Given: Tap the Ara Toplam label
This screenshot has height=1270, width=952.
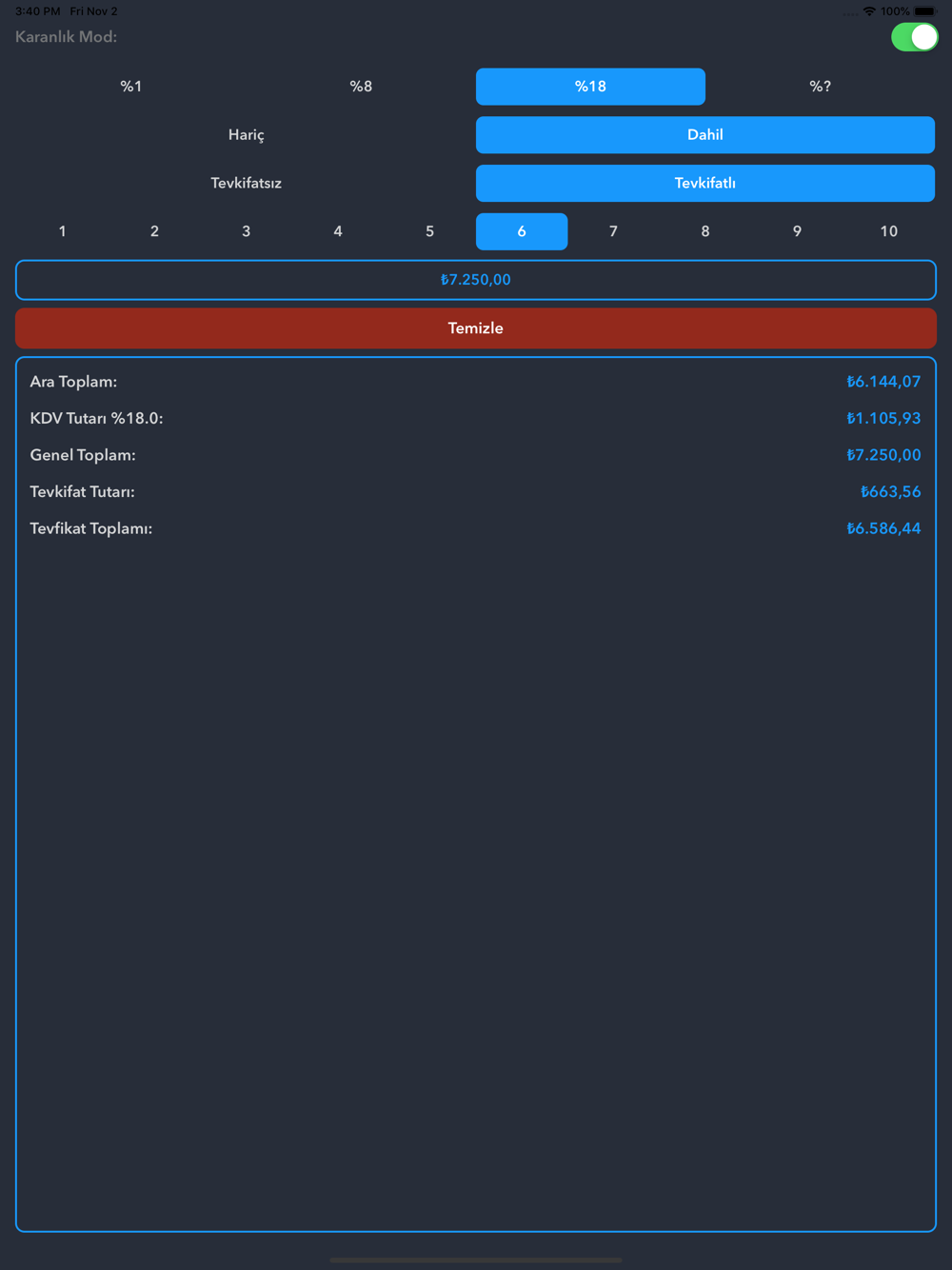Looking at the screenshot, I should click(73, 382).
